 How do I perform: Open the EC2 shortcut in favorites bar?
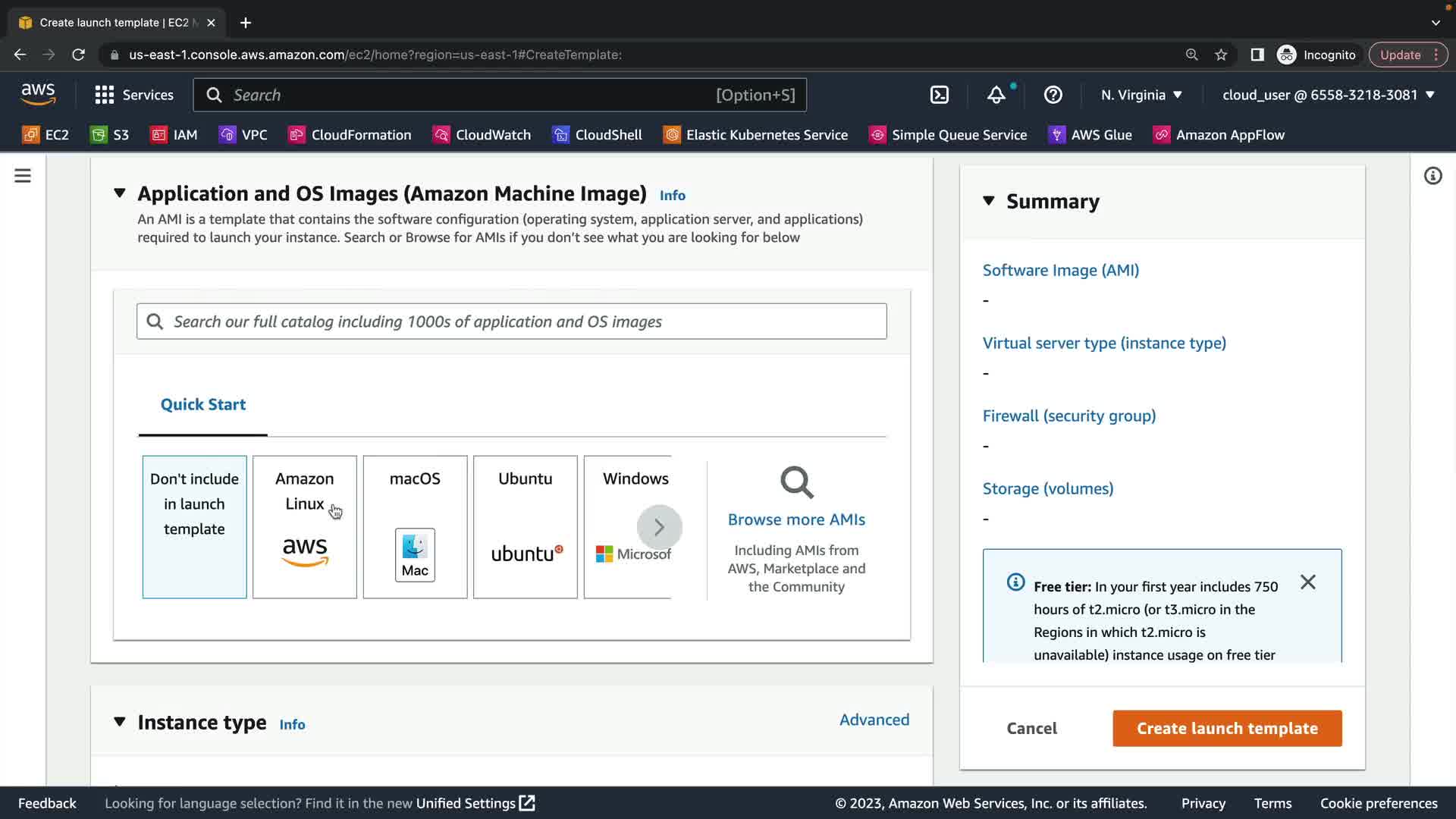pos(45,135)
